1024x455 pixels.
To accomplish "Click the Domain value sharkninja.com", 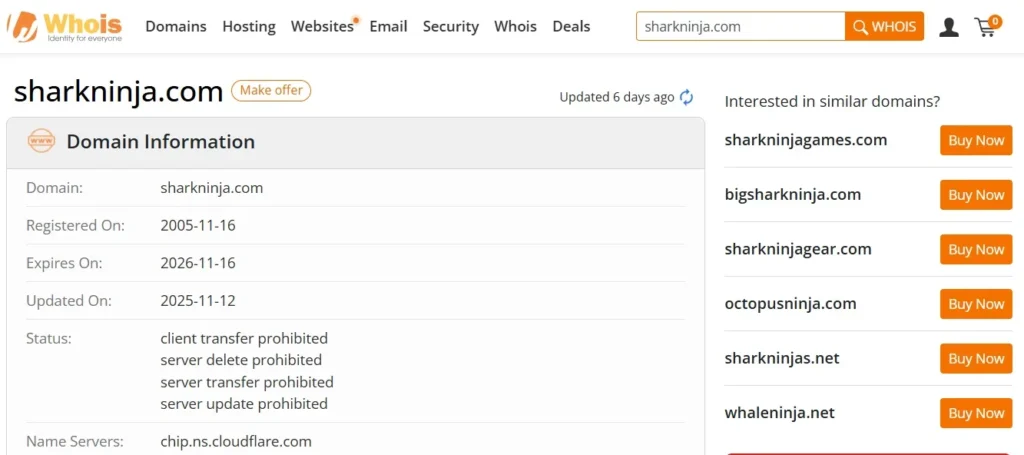I will pyautogui.click(x=212, y=188).
